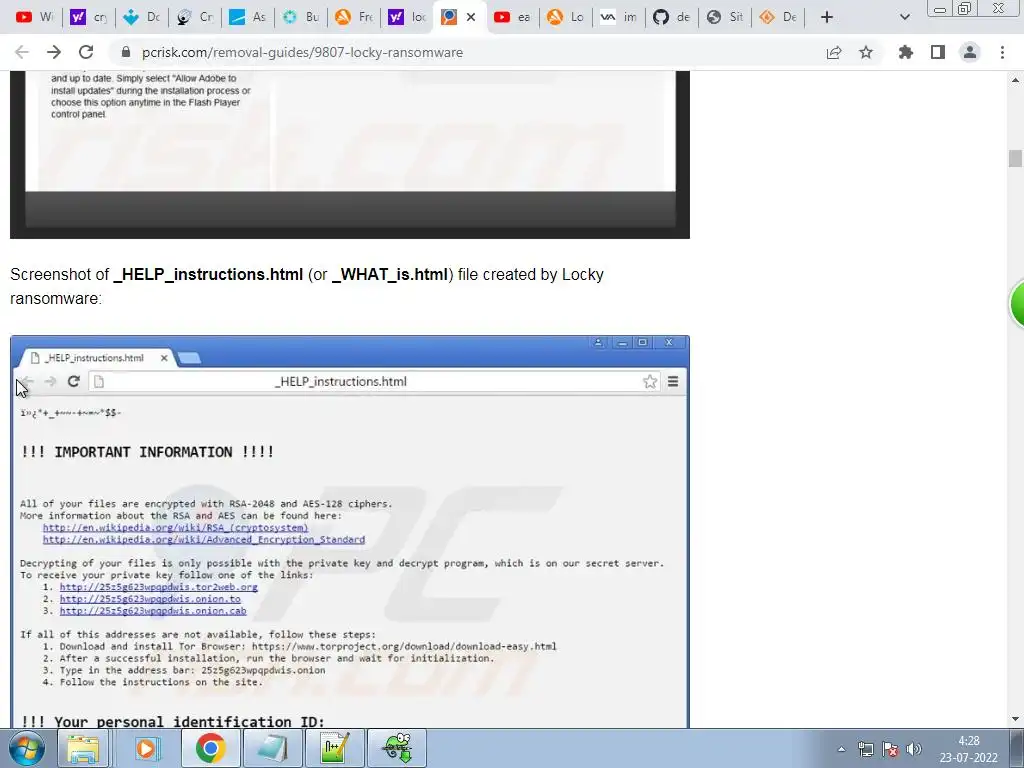1024x768 pixels.
Task: Open the notepad taskbar application
Action: pos(272,748)
